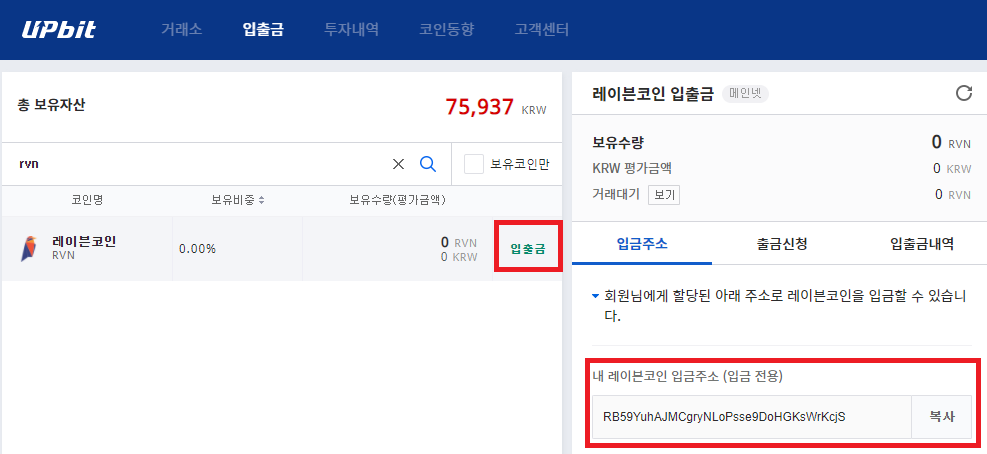Click the Upbit logo
987x454 pixels.
coord(59,30)
